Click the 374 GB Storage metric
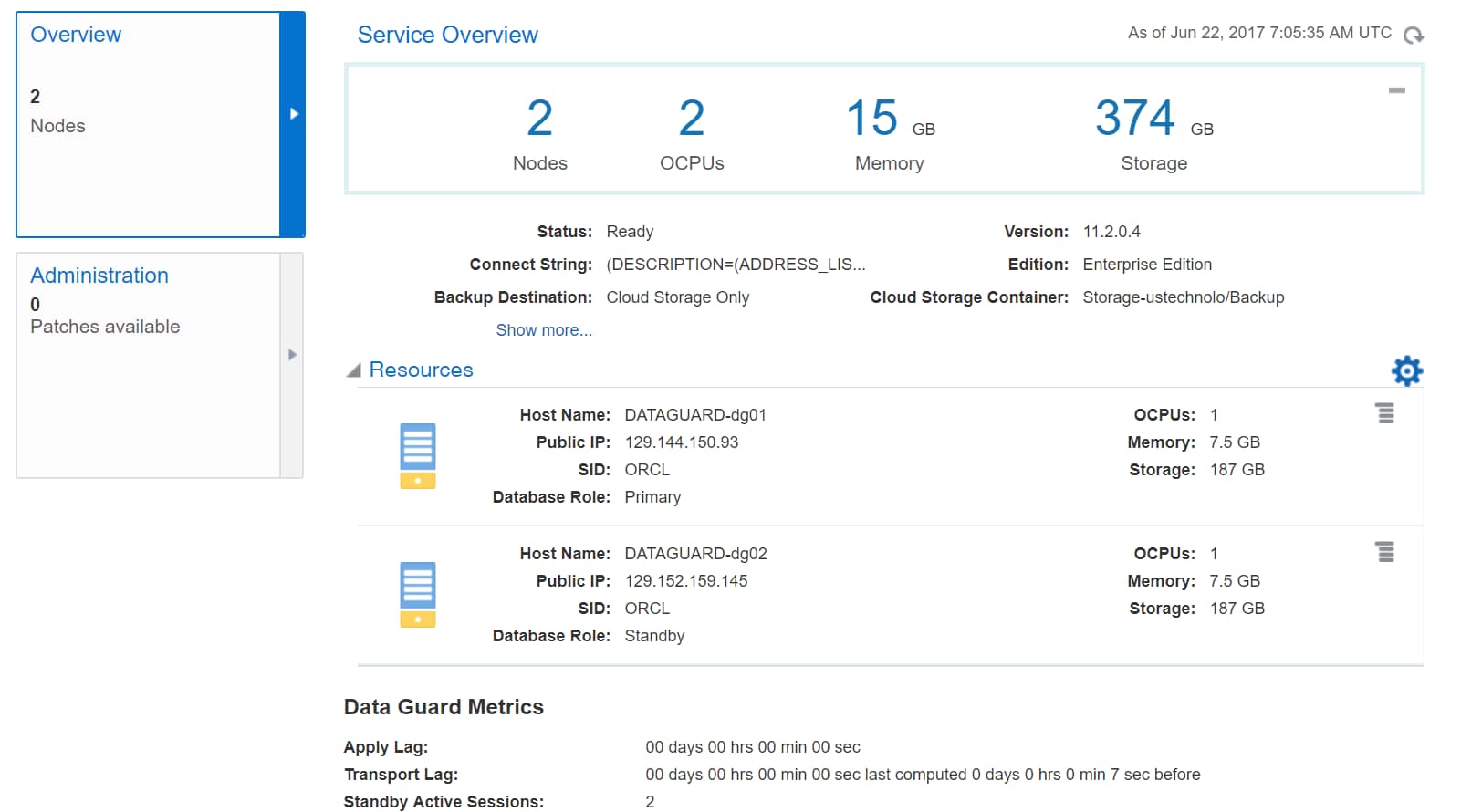Screen dimensions: 1461x812 click(x=1153, y=132)
